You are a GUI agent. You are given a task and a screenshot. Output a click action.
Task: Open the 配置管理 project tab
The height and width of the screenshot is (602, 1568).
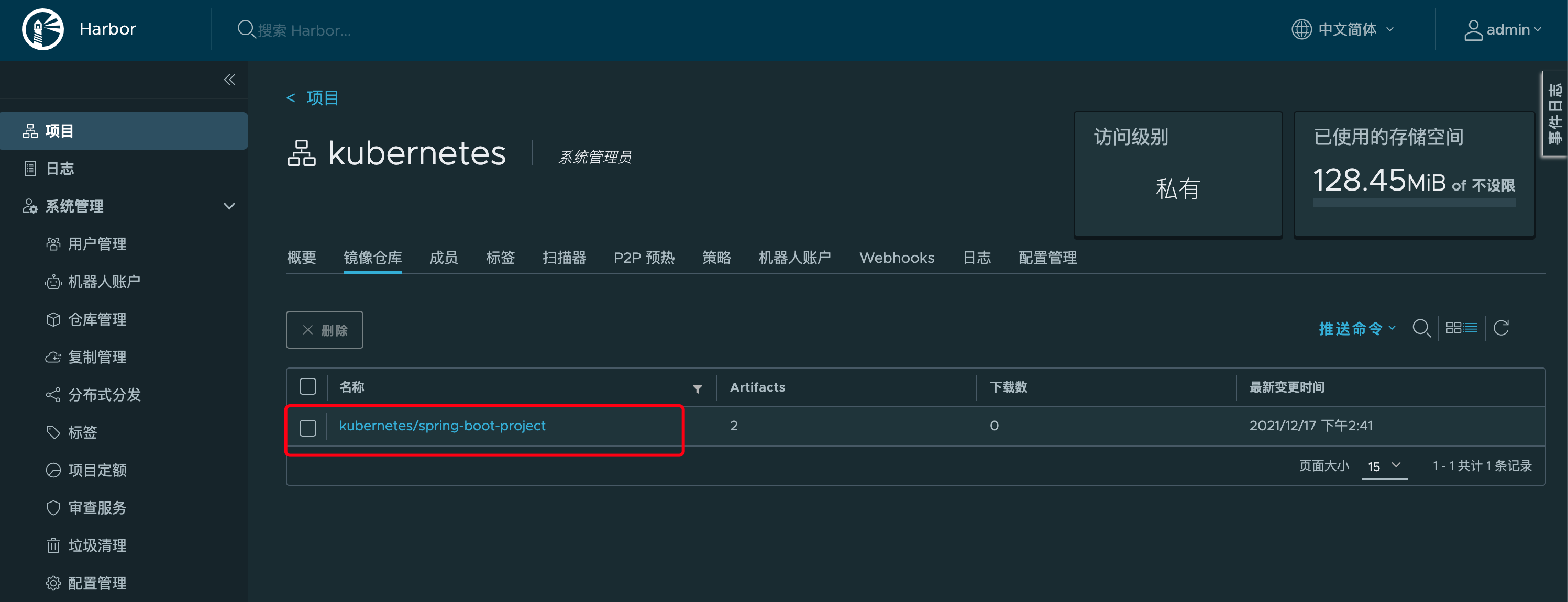click(x=1047, y=258)
